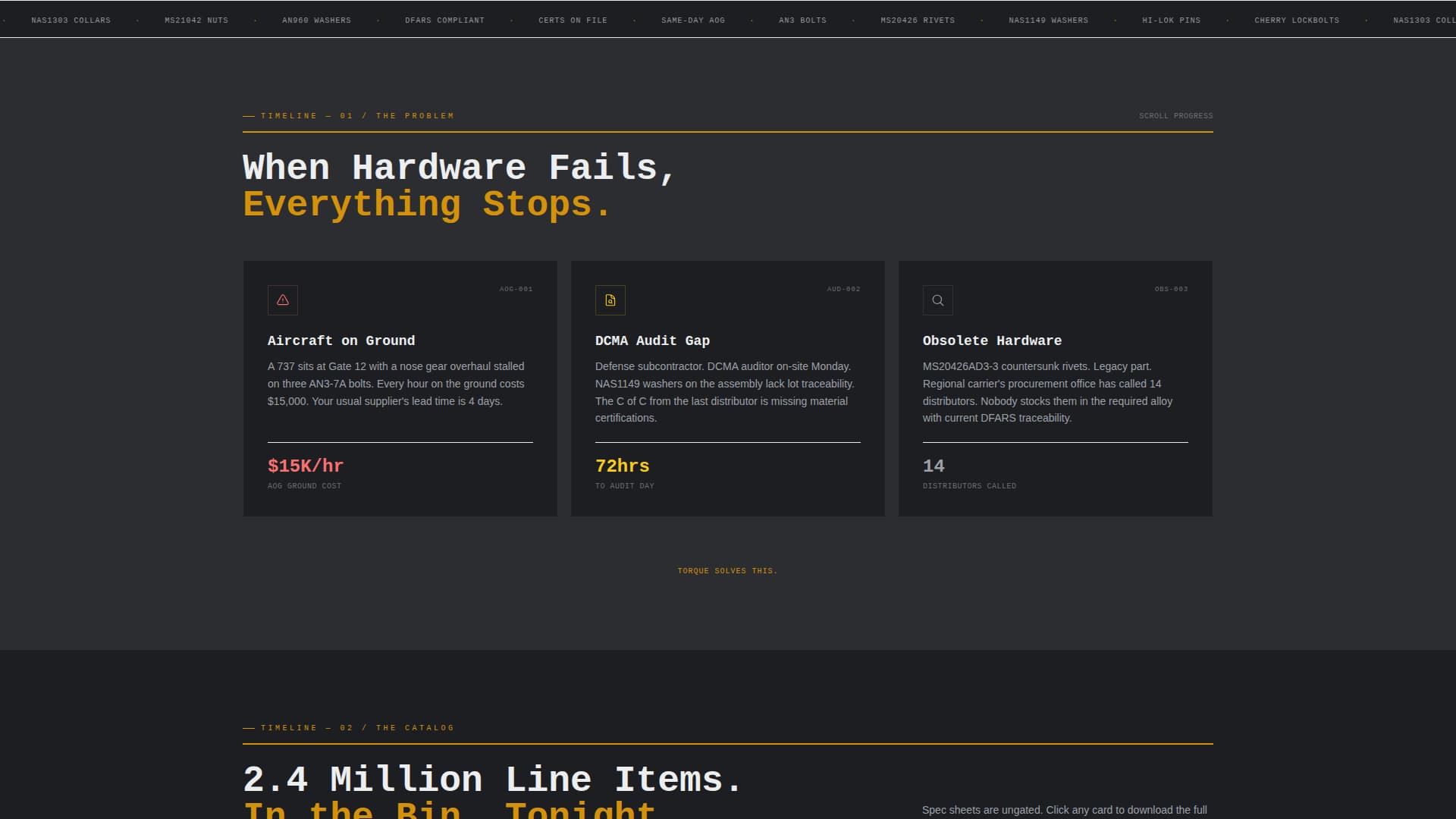This screenshot has width=1456, height=819.
Task: Select the DCMA Audit Gap card
Action: [727, 388]
